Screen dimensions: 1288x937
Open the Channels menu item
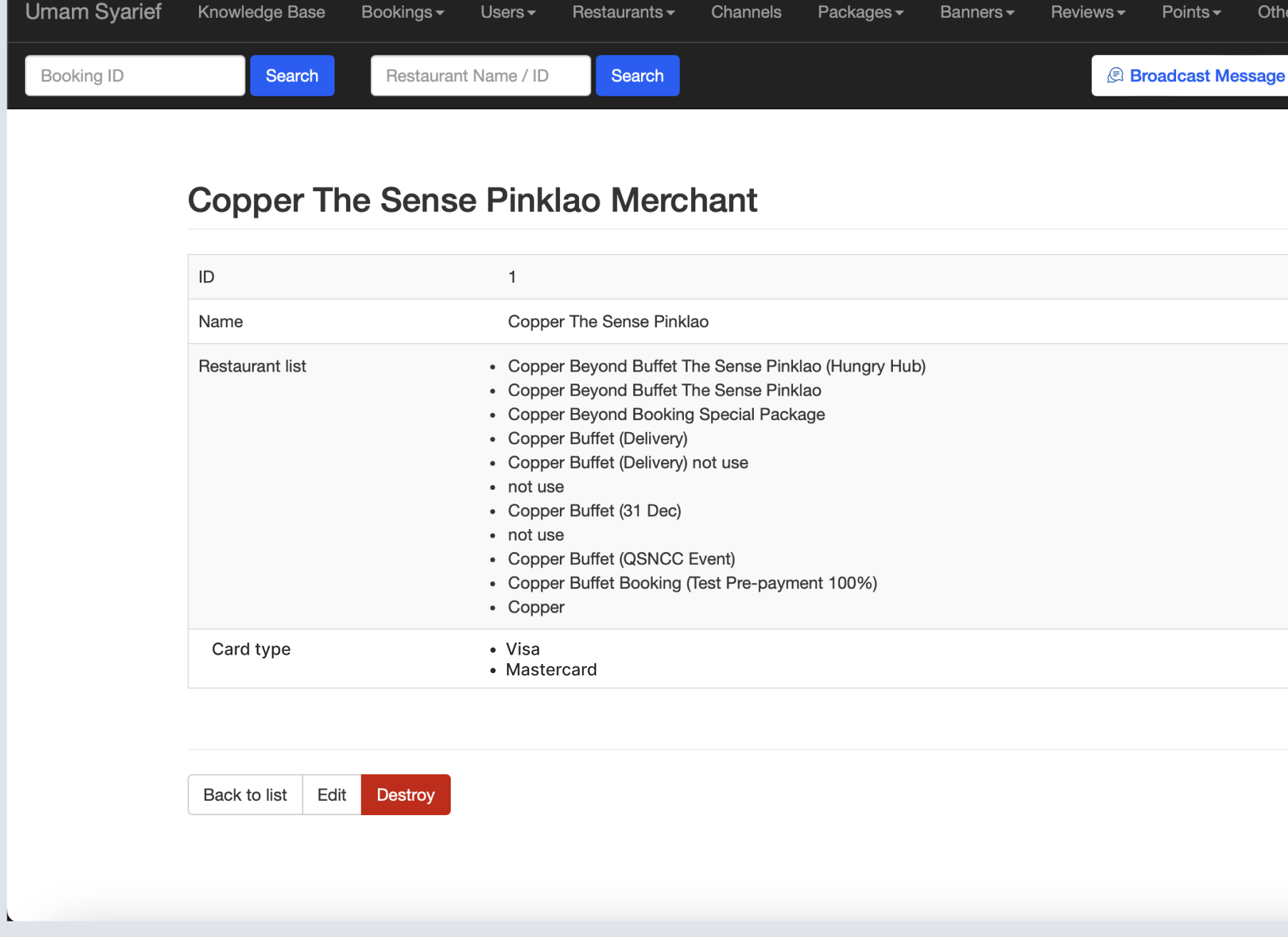746,13
